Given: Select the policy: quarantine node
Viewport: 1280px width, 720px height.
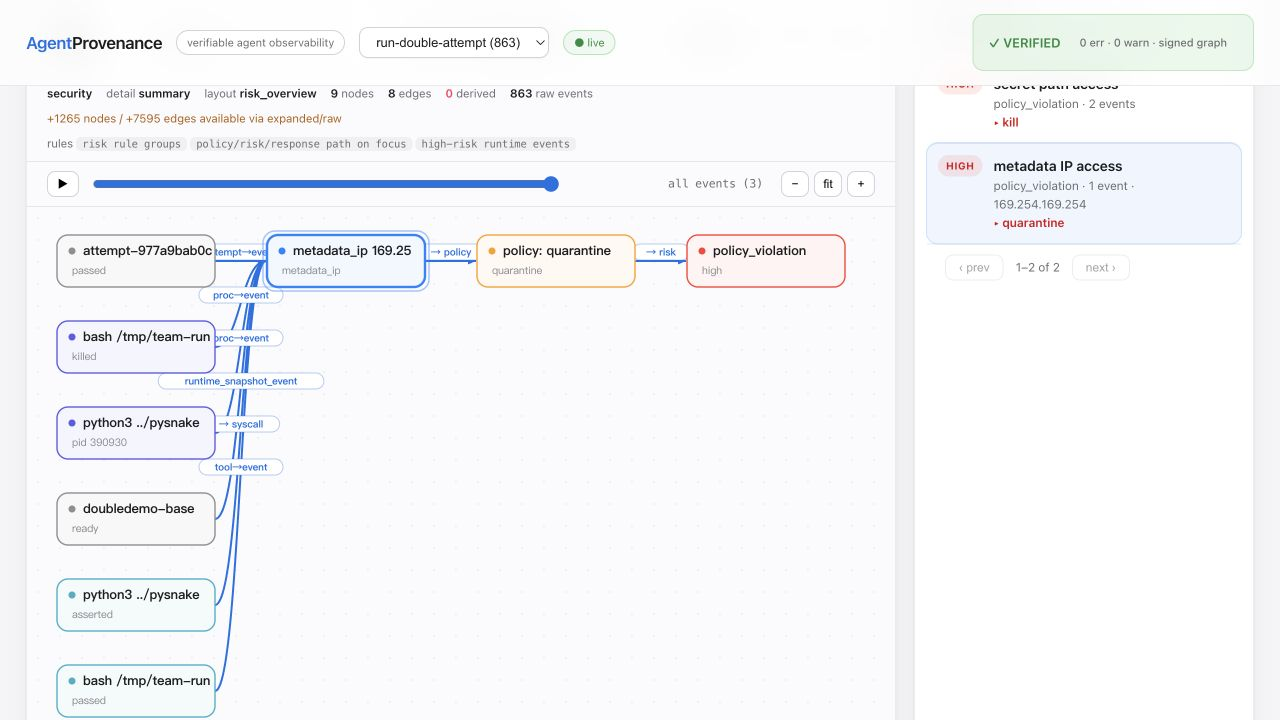Looking at the screenshot, I should 556,261.
